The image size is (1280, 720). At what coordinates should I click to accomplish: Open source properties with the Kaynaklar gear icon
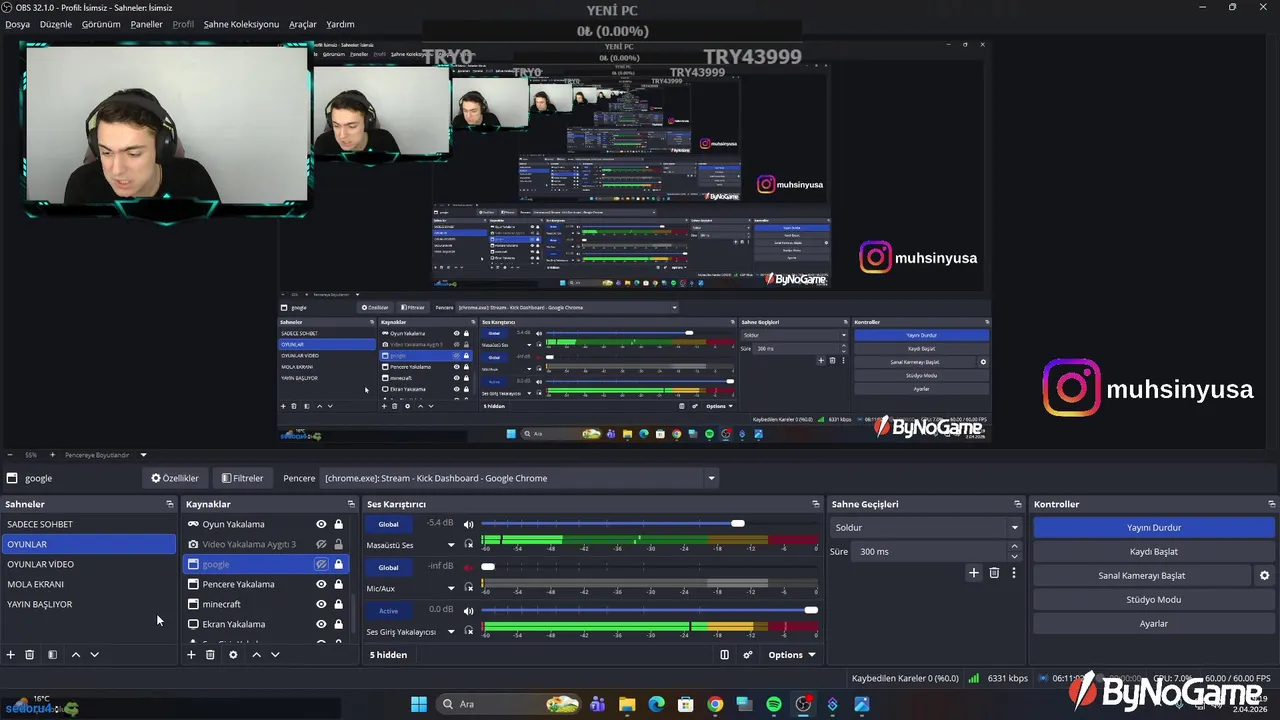[x=233, y=655]
